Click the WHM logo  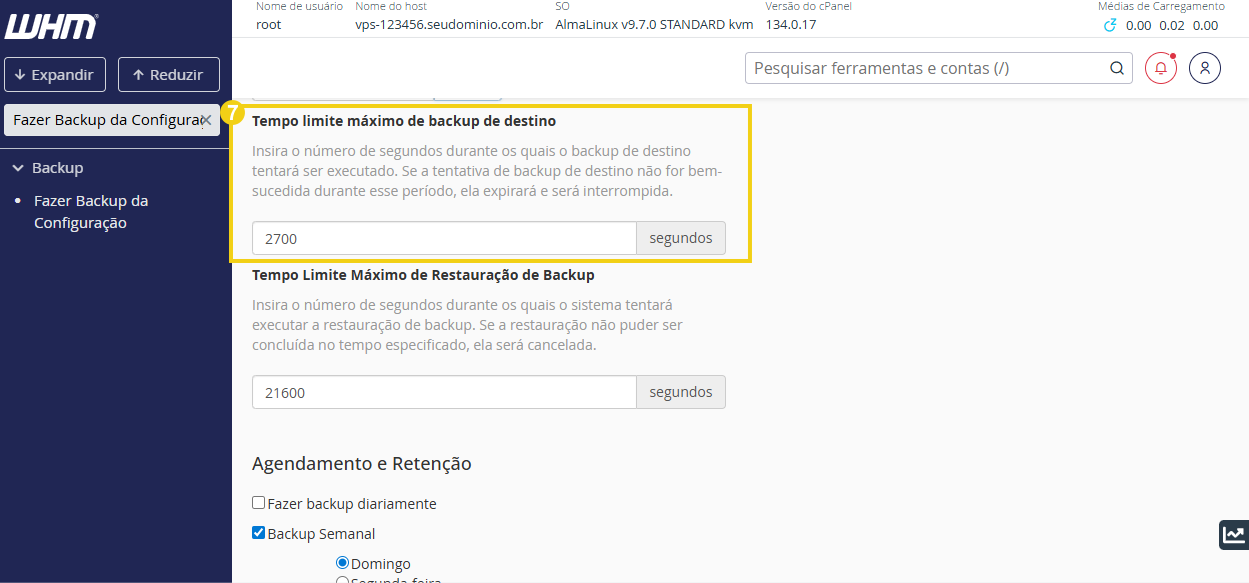point(50,27)
